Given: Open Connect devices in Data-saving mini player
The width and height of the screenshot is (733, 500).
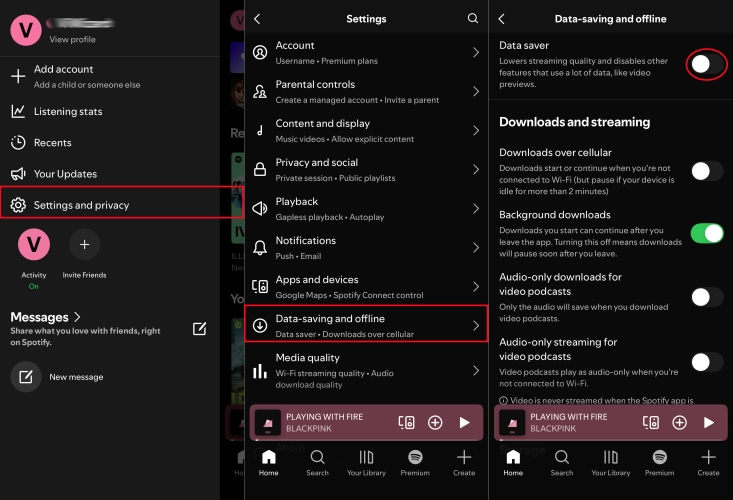Looking at the screenshot, I should tap(651, 422).
